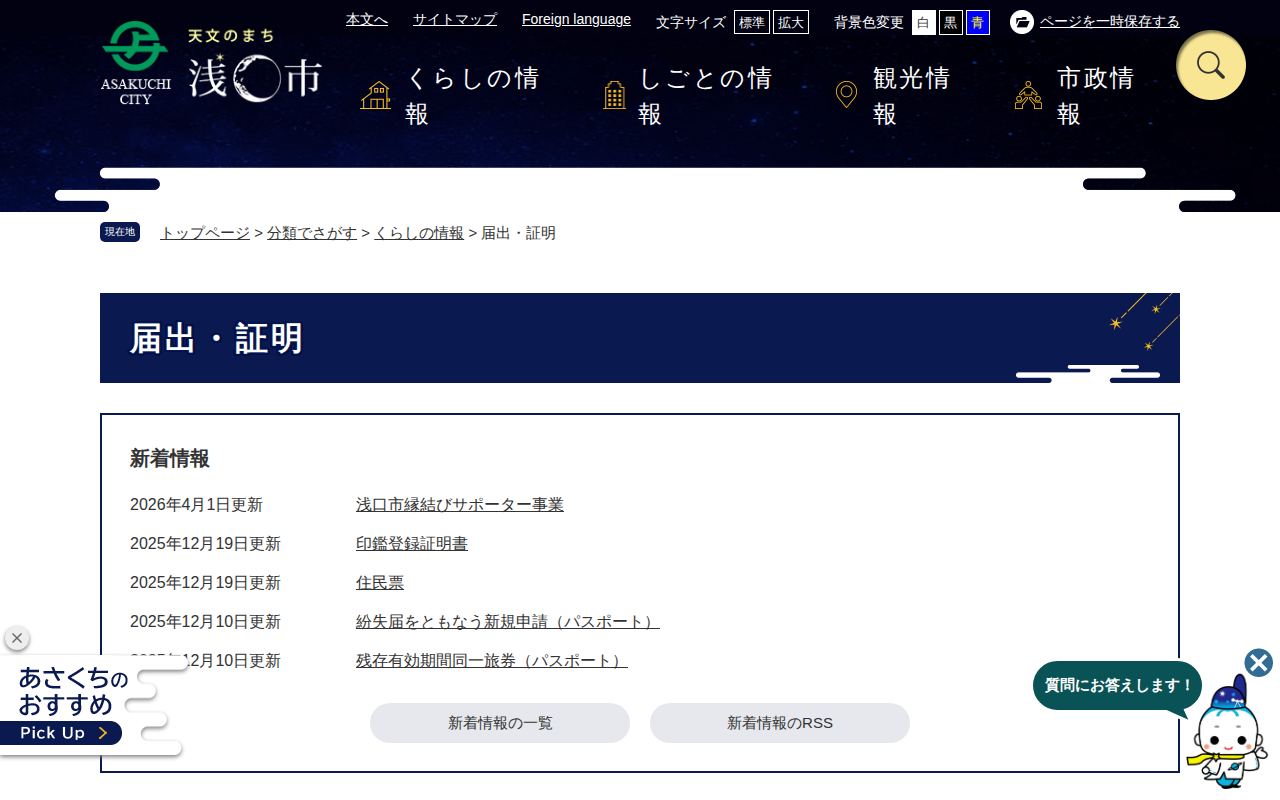Viewport: 1280px width, 800px height.
Task: Click 新着情報のRSS button
Action: (x=780, y=723)
